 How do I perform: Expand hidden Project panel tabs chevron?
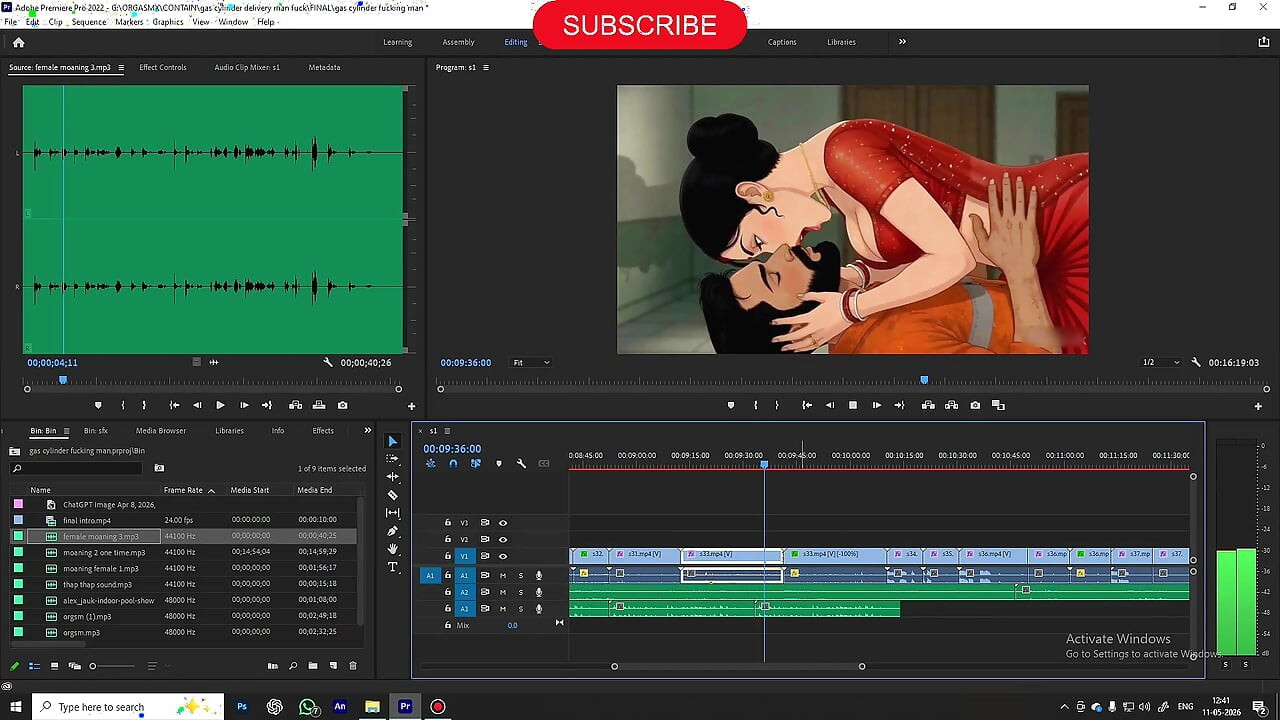[x=367, y=431]
